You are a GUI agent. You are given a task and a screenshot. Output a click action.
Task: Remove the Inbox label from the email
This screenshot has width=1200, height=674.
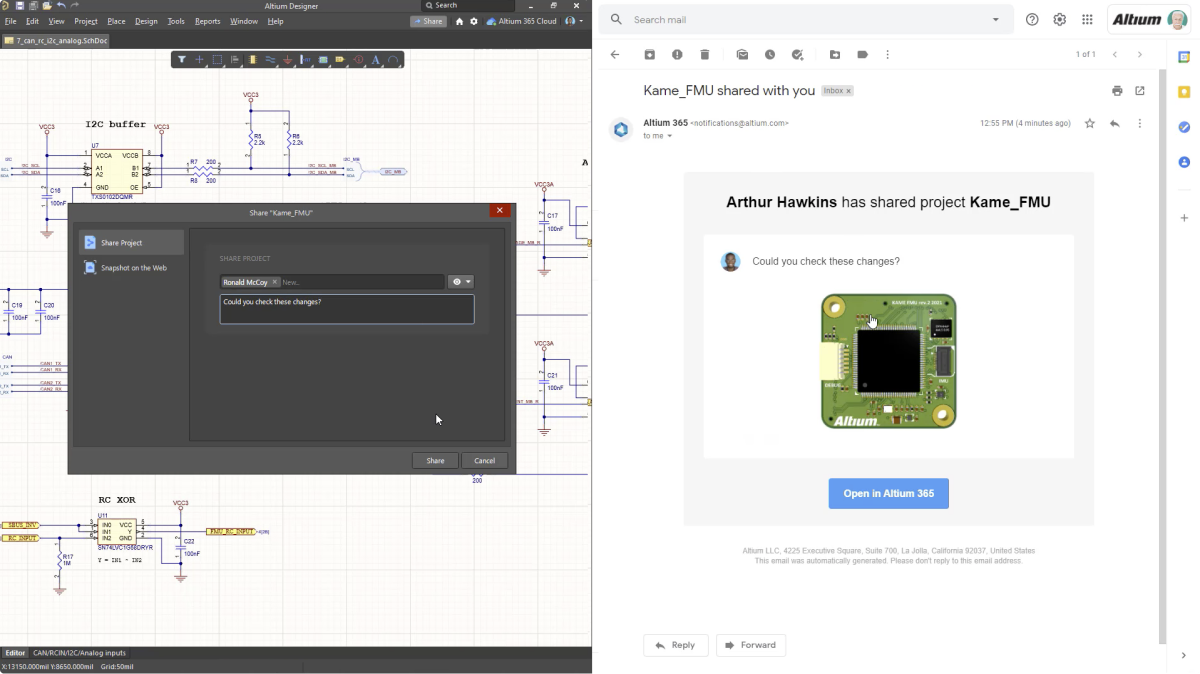(x=849, y=91)
